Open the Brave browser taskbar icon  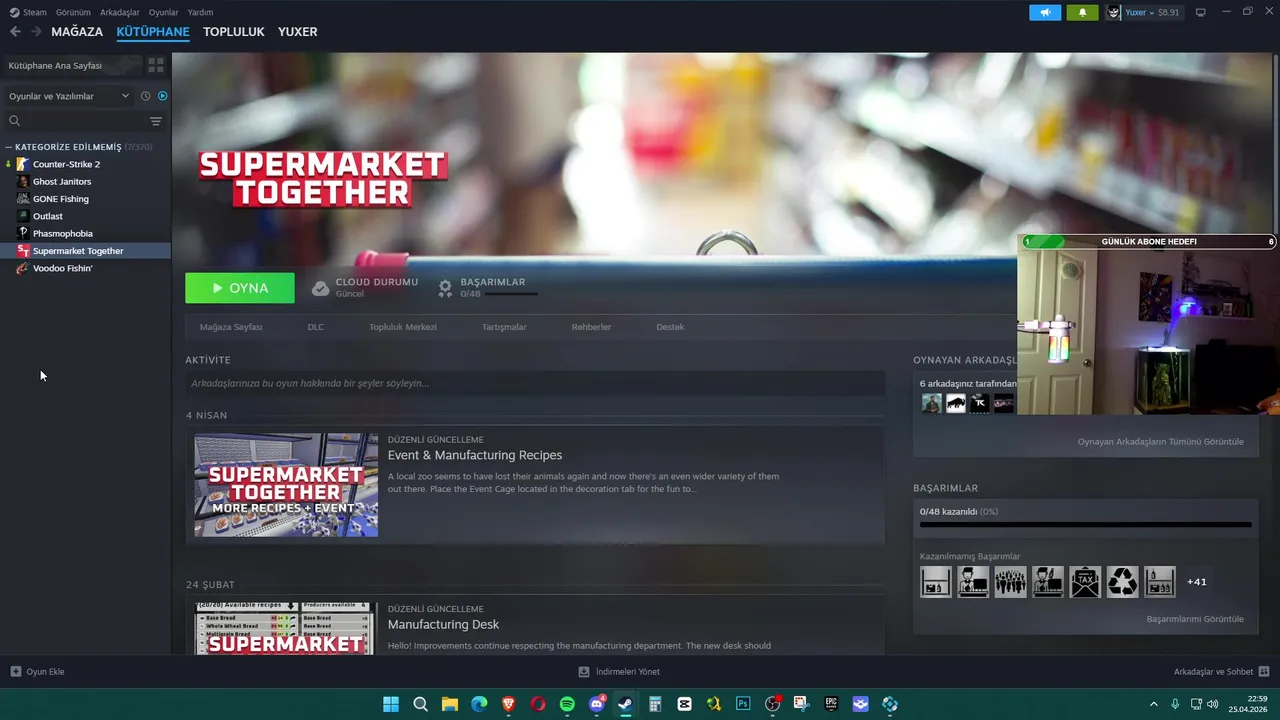click(x=509, y=704)
